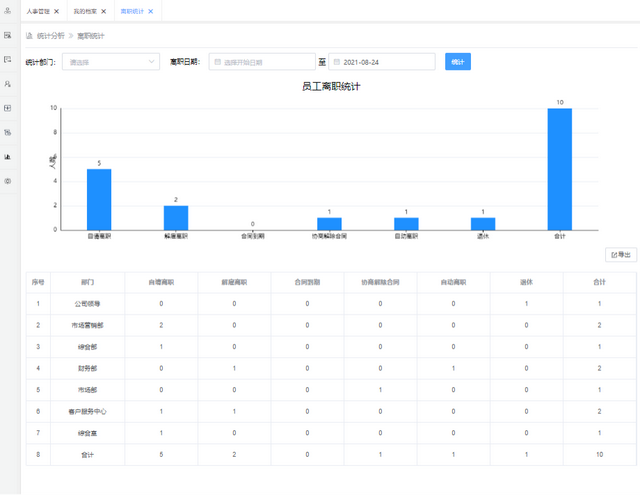Click the 统计分析 breadcrumb link

pyautogui.click(x=50, y=36)
